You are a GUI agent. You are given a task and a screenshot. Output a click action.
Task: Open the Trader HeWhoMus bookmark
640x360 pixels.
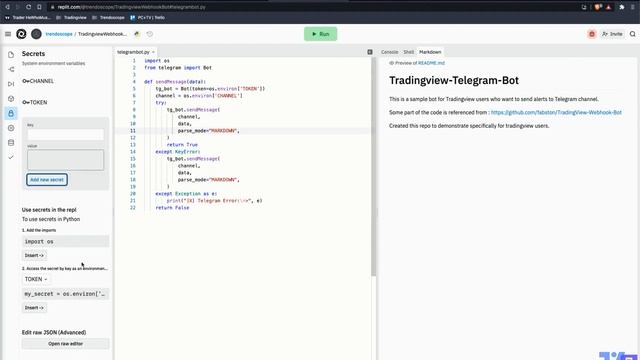(x=28, y=18)
